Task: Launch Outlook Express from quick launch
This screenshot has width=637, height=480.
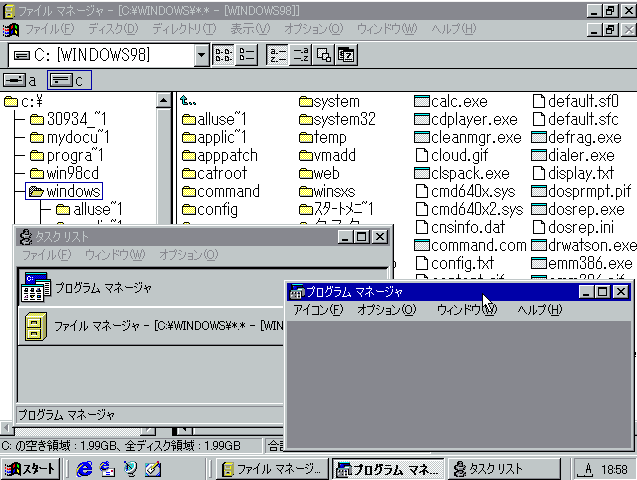Action: (107, 469)
